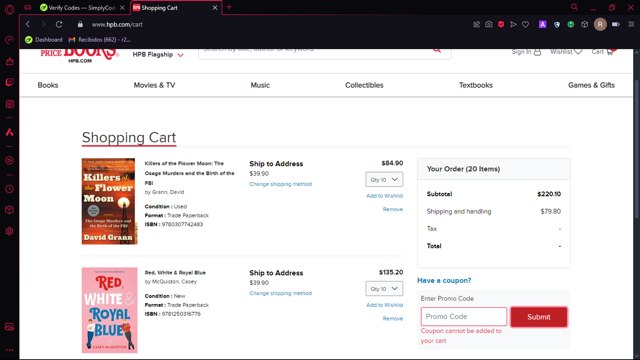Open Easy Setup icon in toolbar

tap(631, 24)
